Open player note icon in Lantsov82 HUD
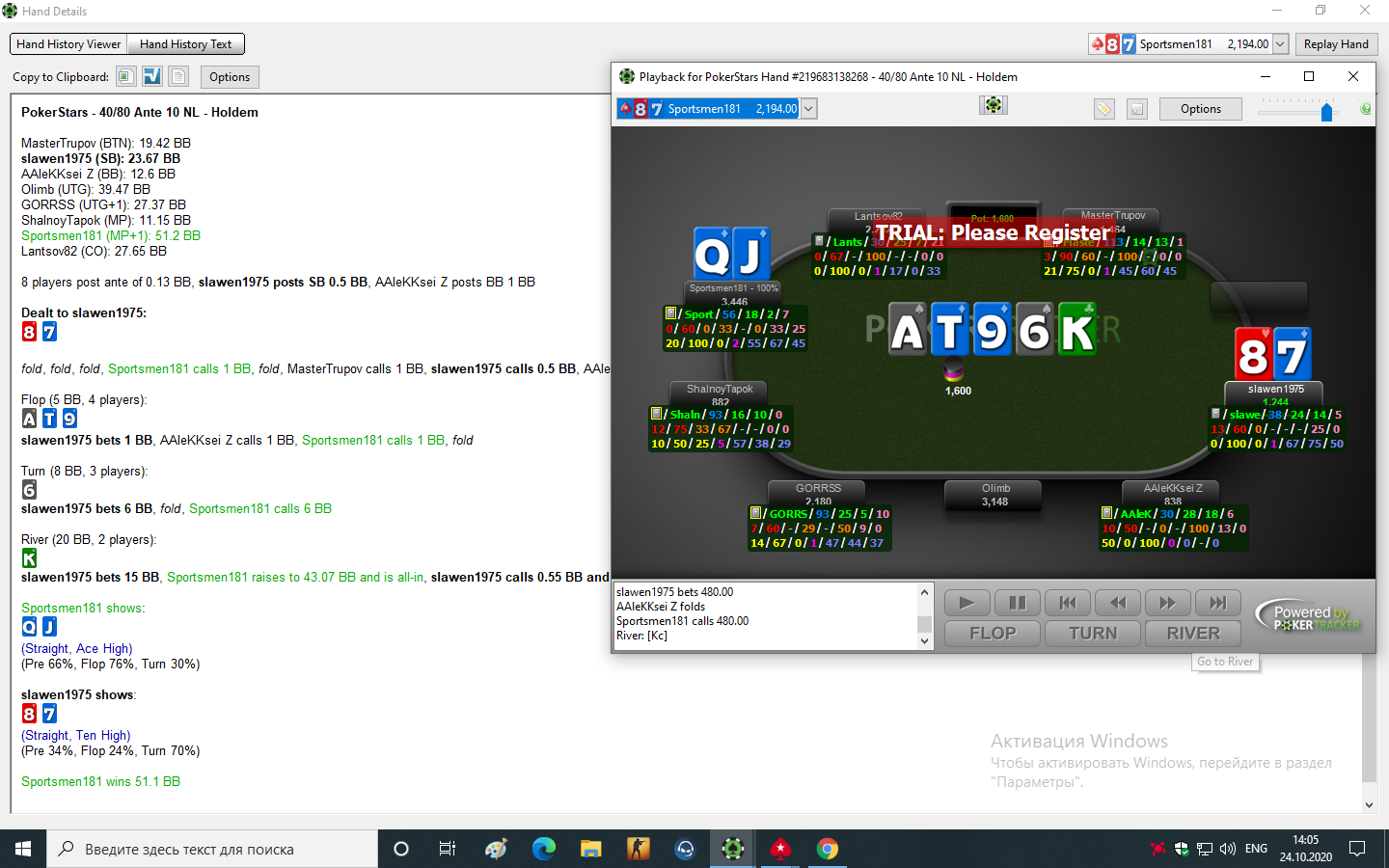Screen dimensions: 1389x868 819,241
